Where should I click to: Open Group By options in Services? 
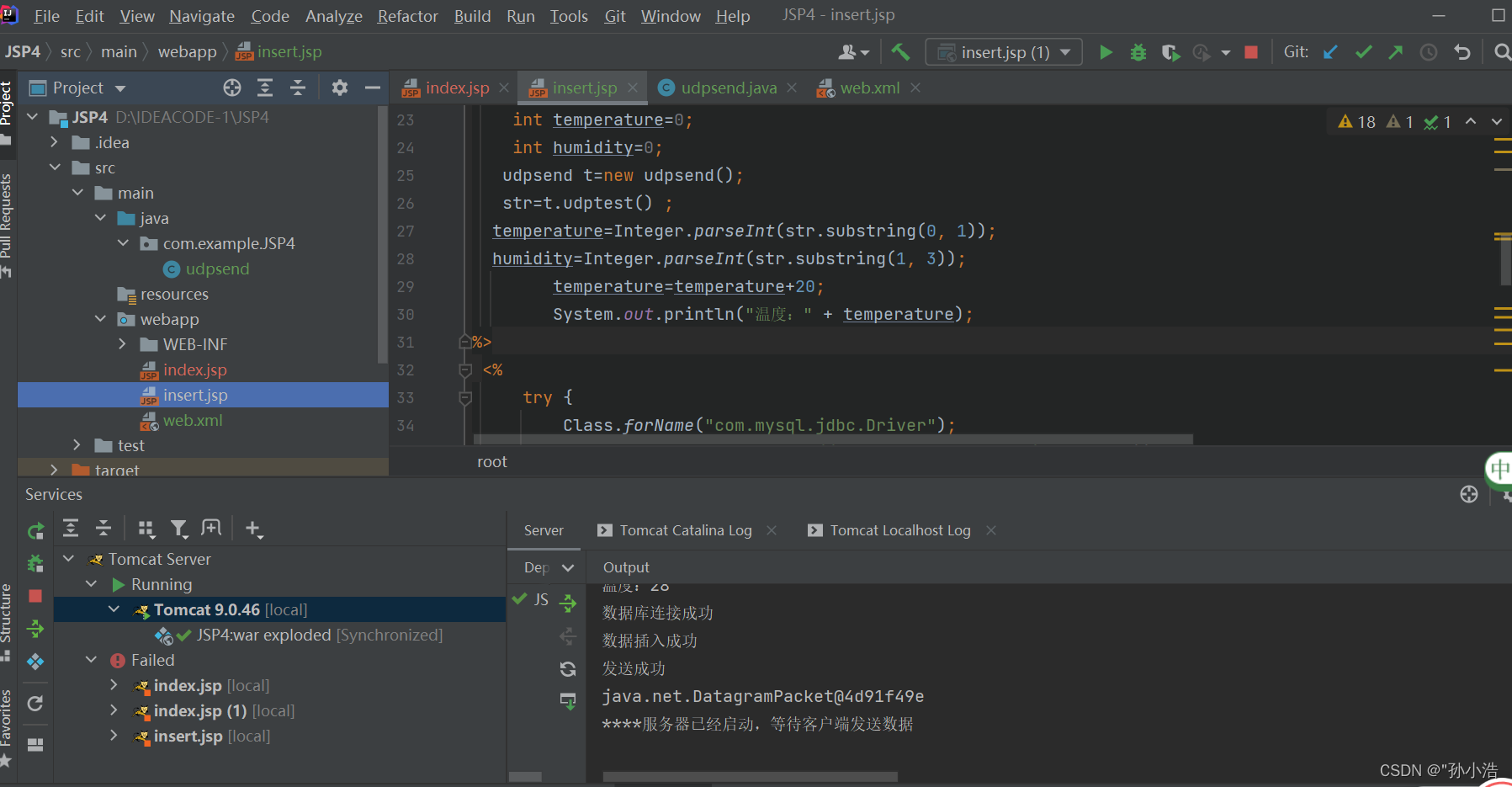pyautogui.click(x=146, y=529)
